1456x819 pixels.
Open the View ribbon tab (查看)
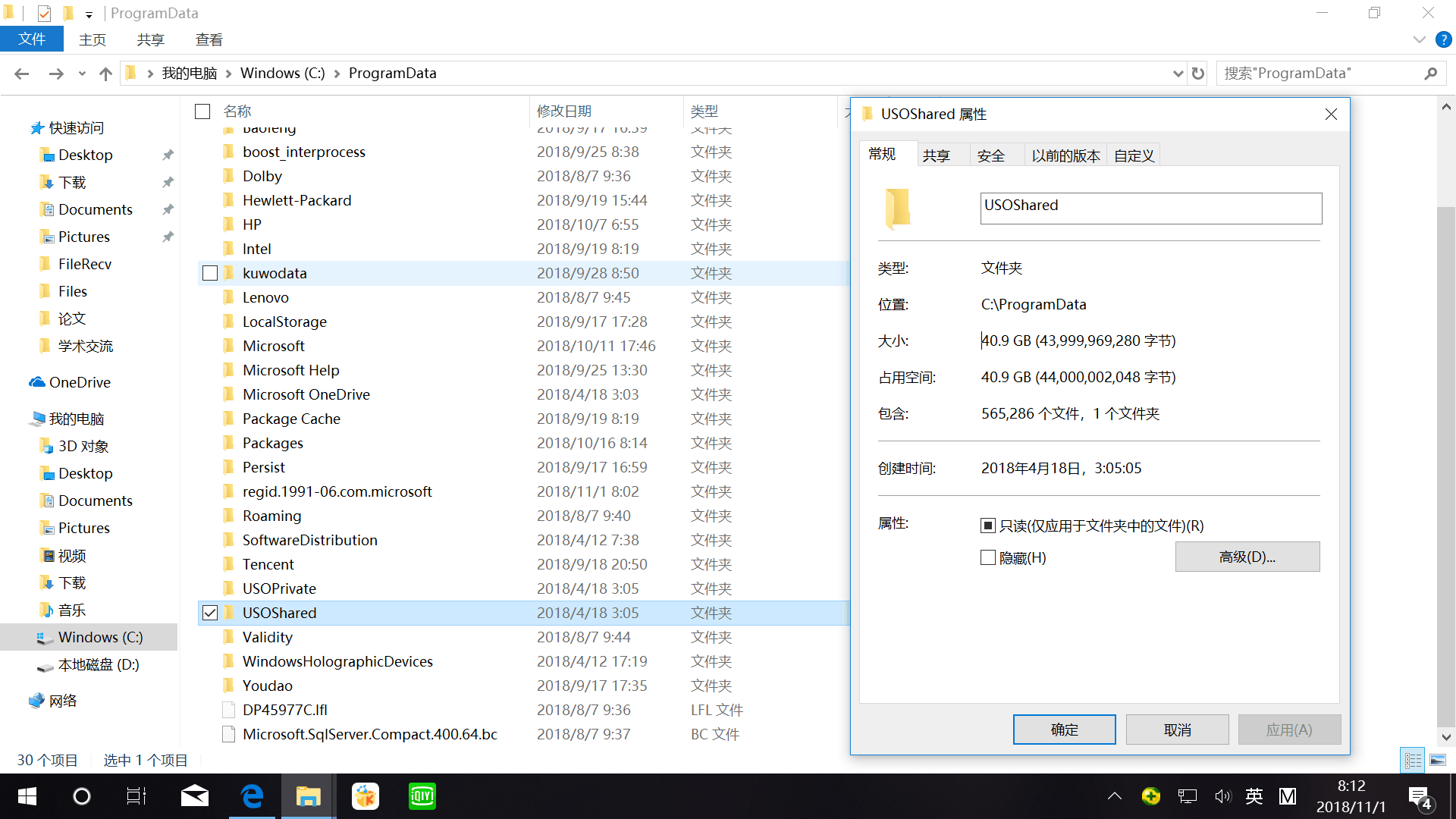209,40
